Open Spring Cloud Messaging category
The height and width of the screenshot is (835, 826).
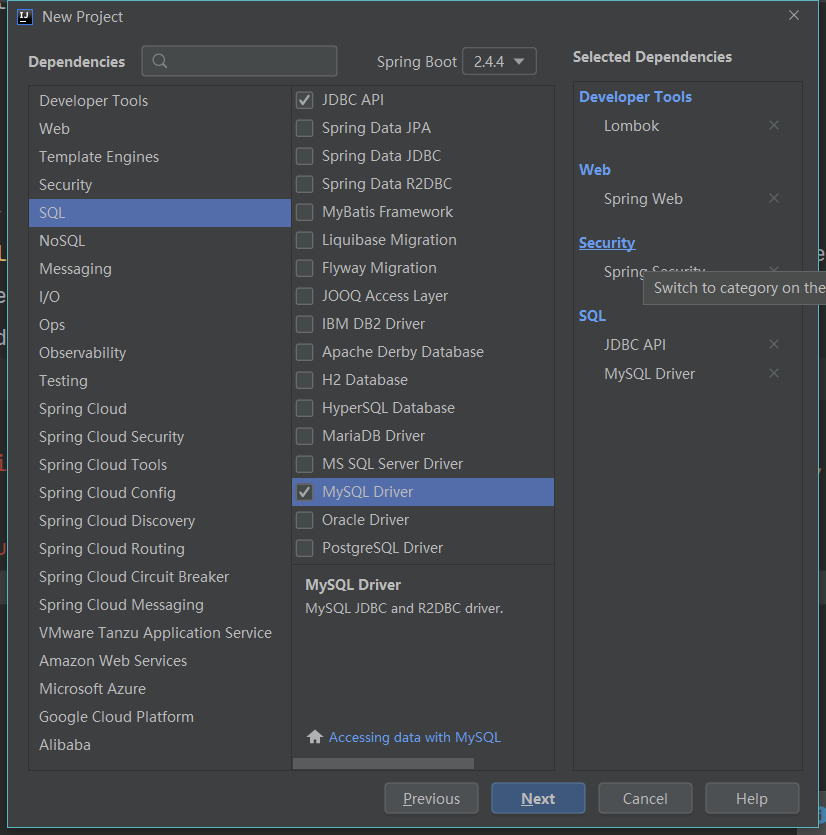click(x=160, y=605)
